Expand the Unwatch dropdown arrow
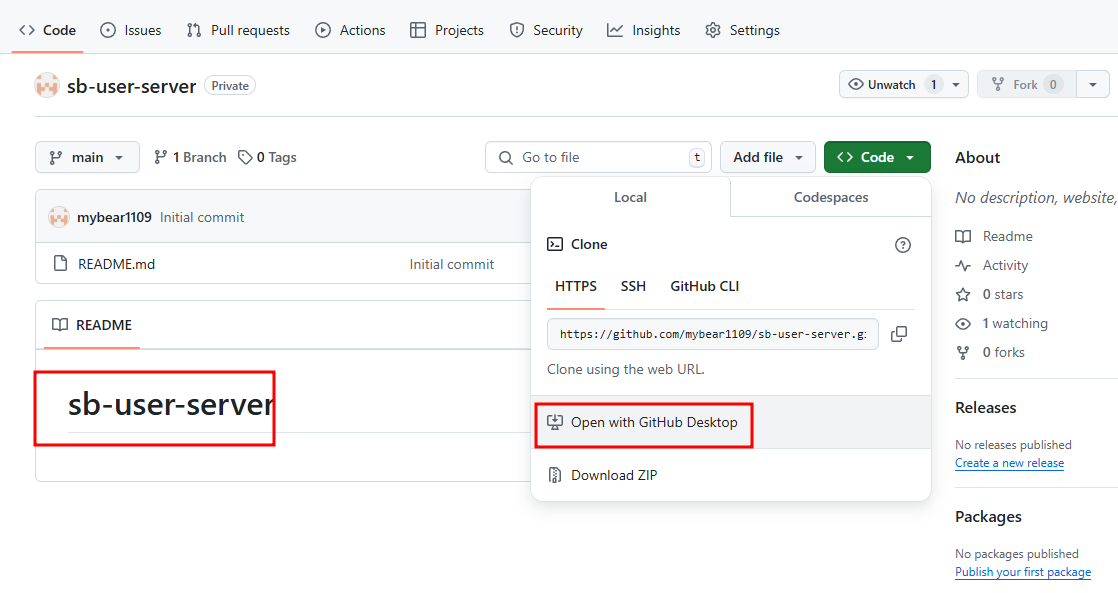 [956, 84]
